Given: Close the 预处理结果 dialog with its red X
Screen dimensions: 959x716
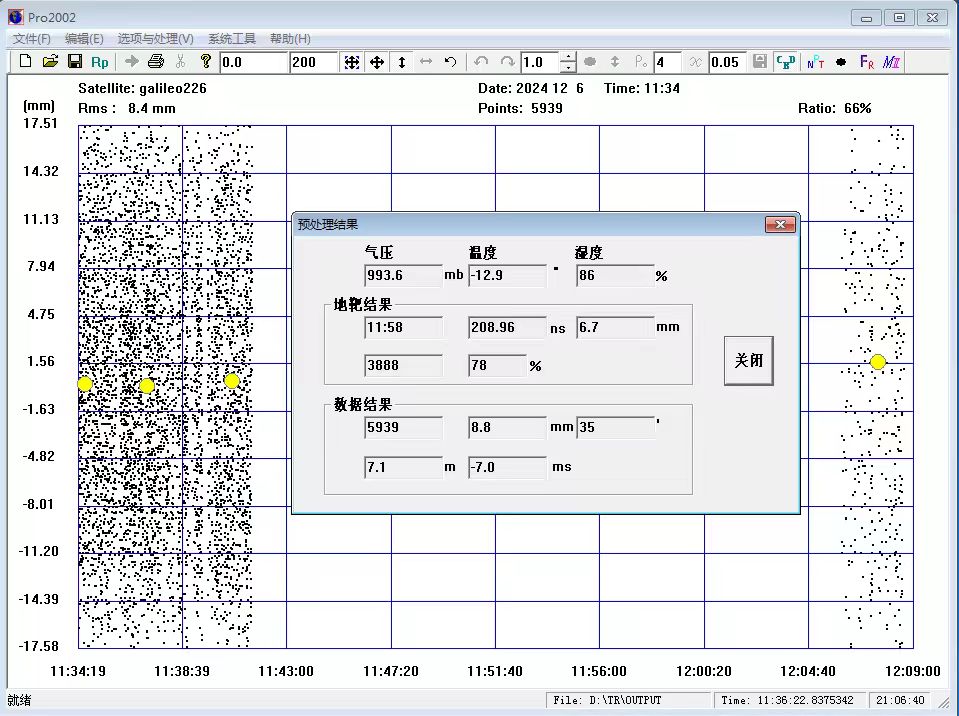Looking at the screenshot, I should [x=780, y=224].
